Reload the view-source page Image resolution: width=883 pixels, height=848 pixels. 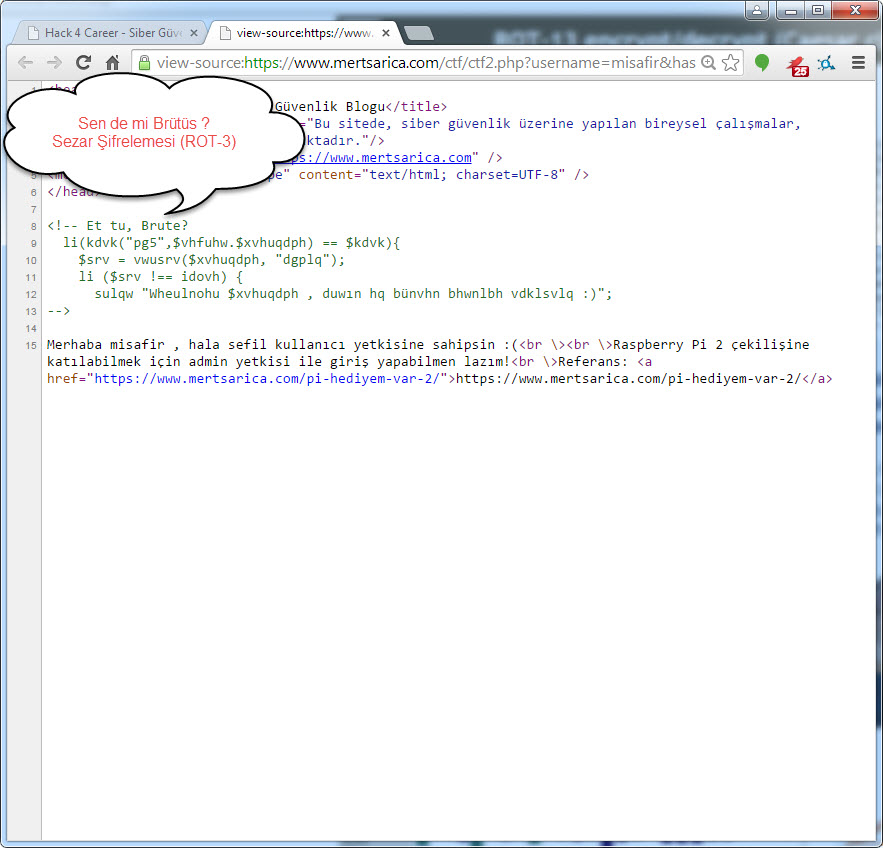[84, 62]
